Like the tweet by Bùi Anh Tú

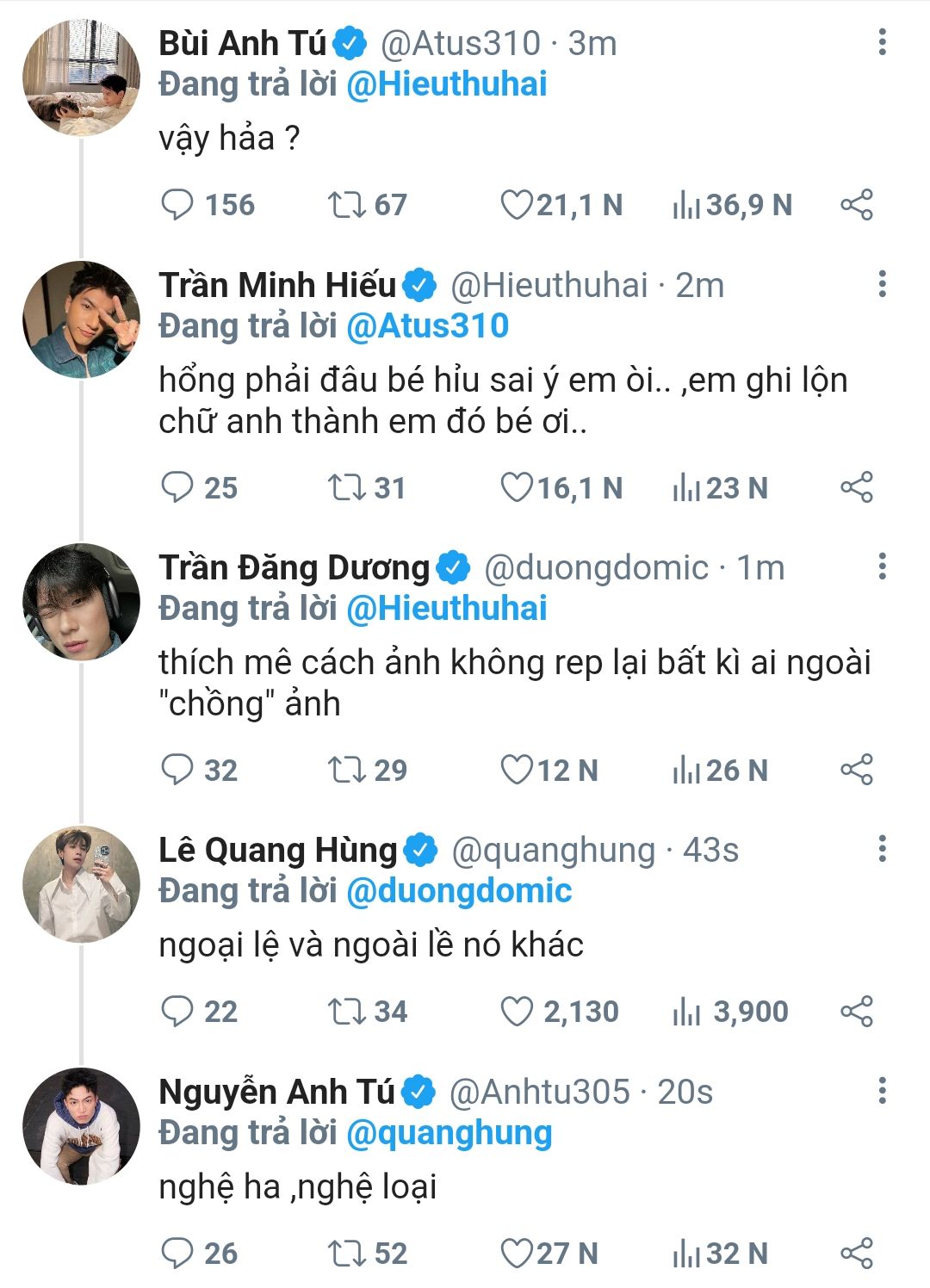517,205
